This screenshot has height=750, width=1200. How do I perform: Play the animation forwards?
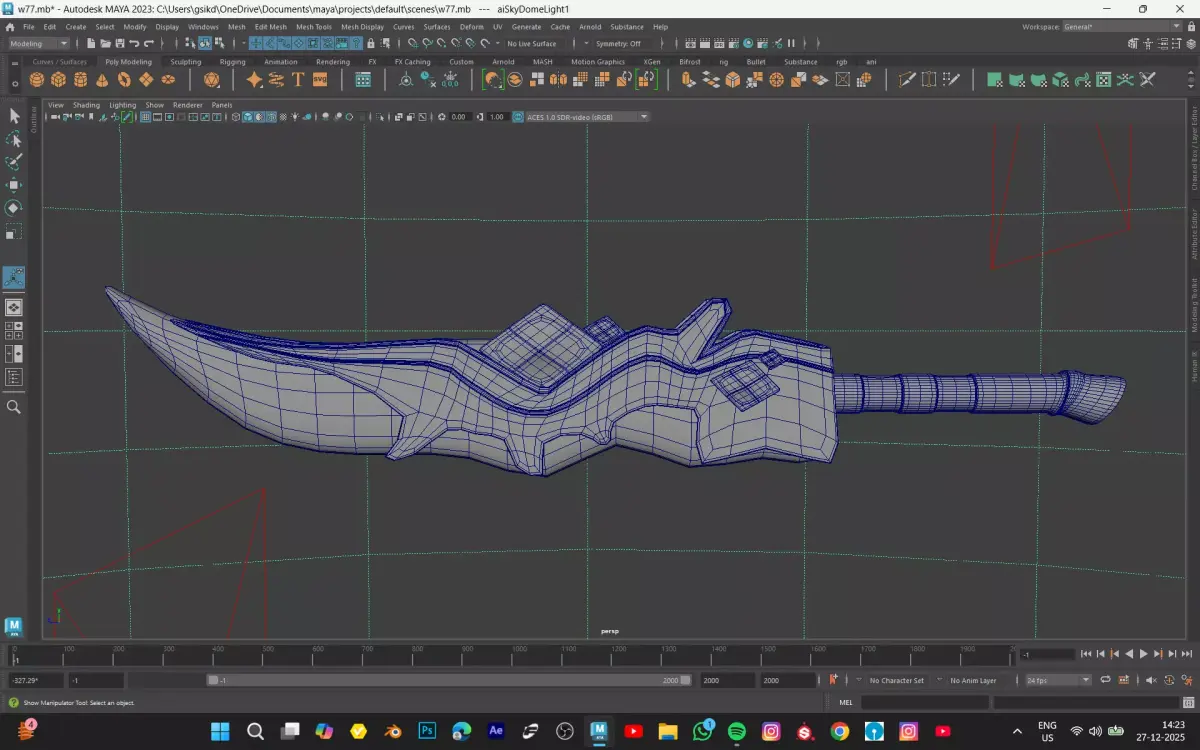(1143, 654)
